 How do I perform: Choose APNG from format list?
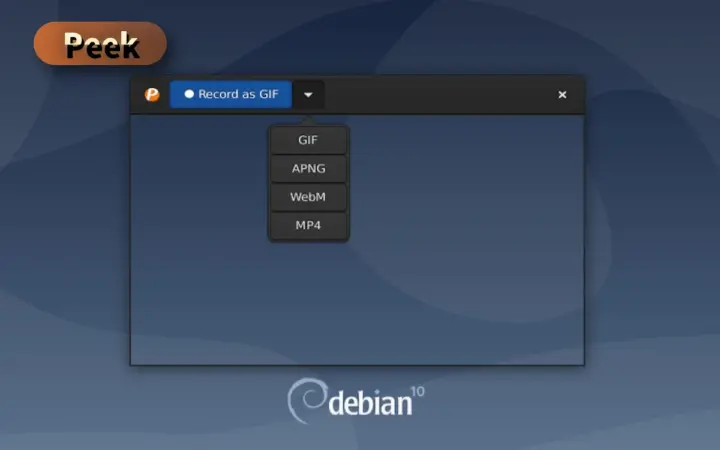308,169
